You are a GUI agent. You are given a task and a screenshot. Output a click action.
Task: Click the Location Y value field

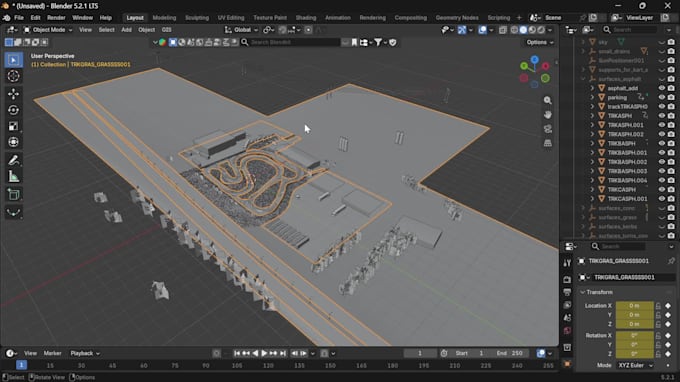[634, 315]
